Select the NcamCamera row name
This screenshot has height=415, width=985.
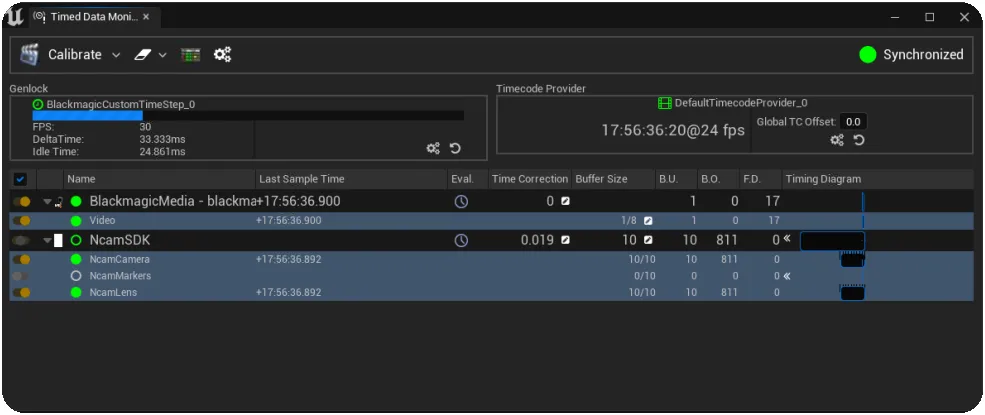click(119, 259)
